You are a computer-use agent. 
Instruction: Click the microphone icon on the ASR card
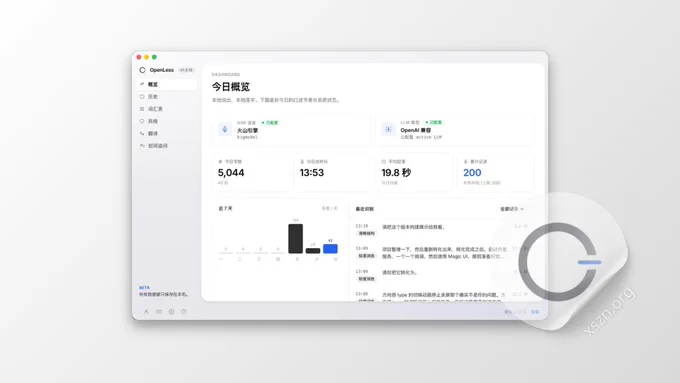point(225,129)
